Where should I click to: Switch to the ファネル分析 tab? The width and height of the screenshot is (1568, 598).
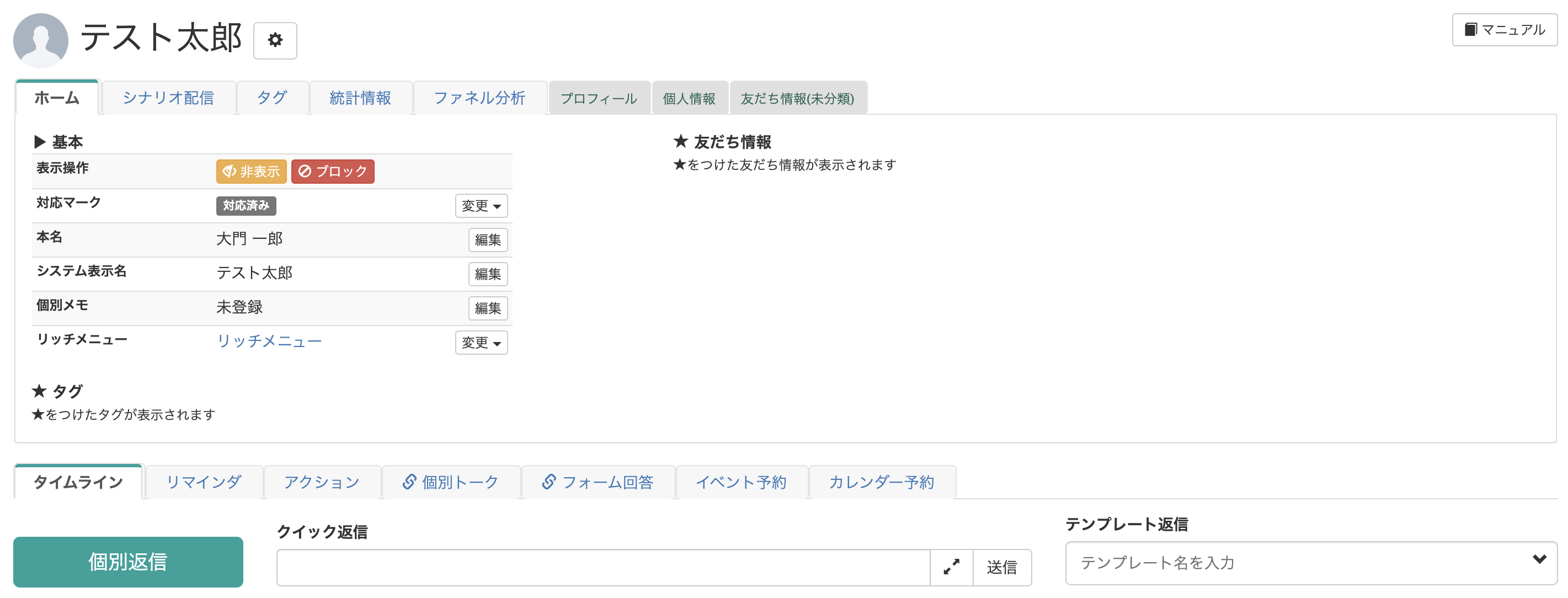click(x=479, y=98)
